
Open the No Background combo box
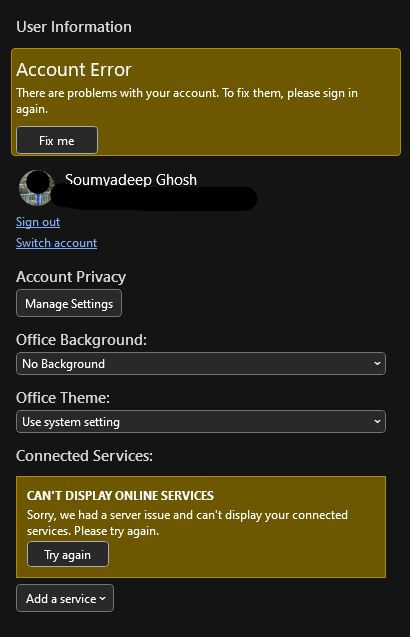point(201,364)
